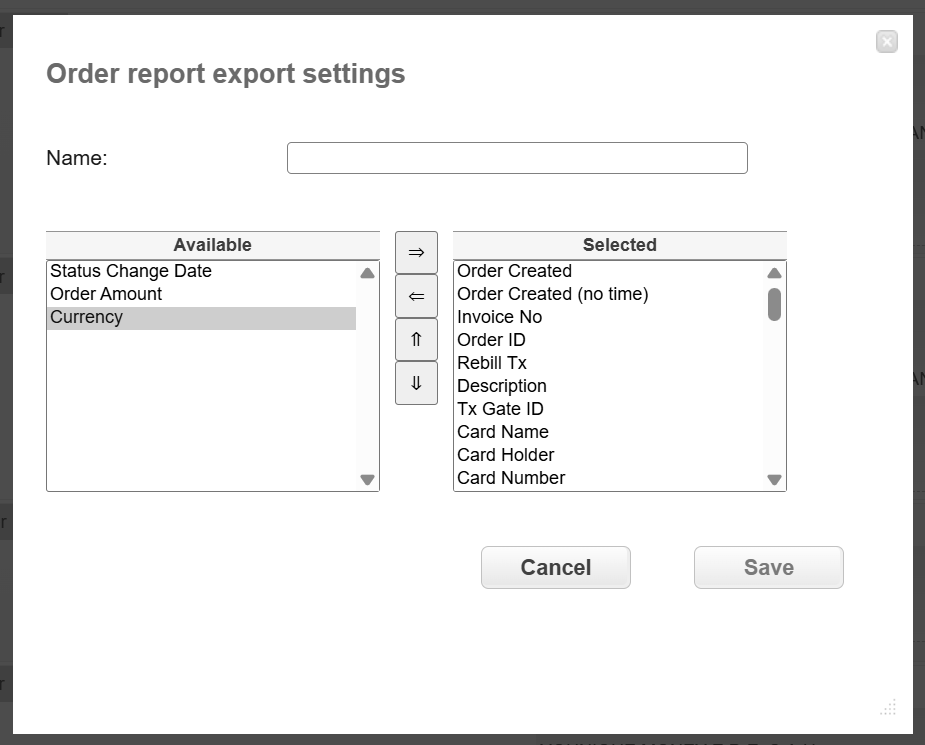Select Order Amount in Available list
Screen dimensions: 925x745
tap(106, 294)
